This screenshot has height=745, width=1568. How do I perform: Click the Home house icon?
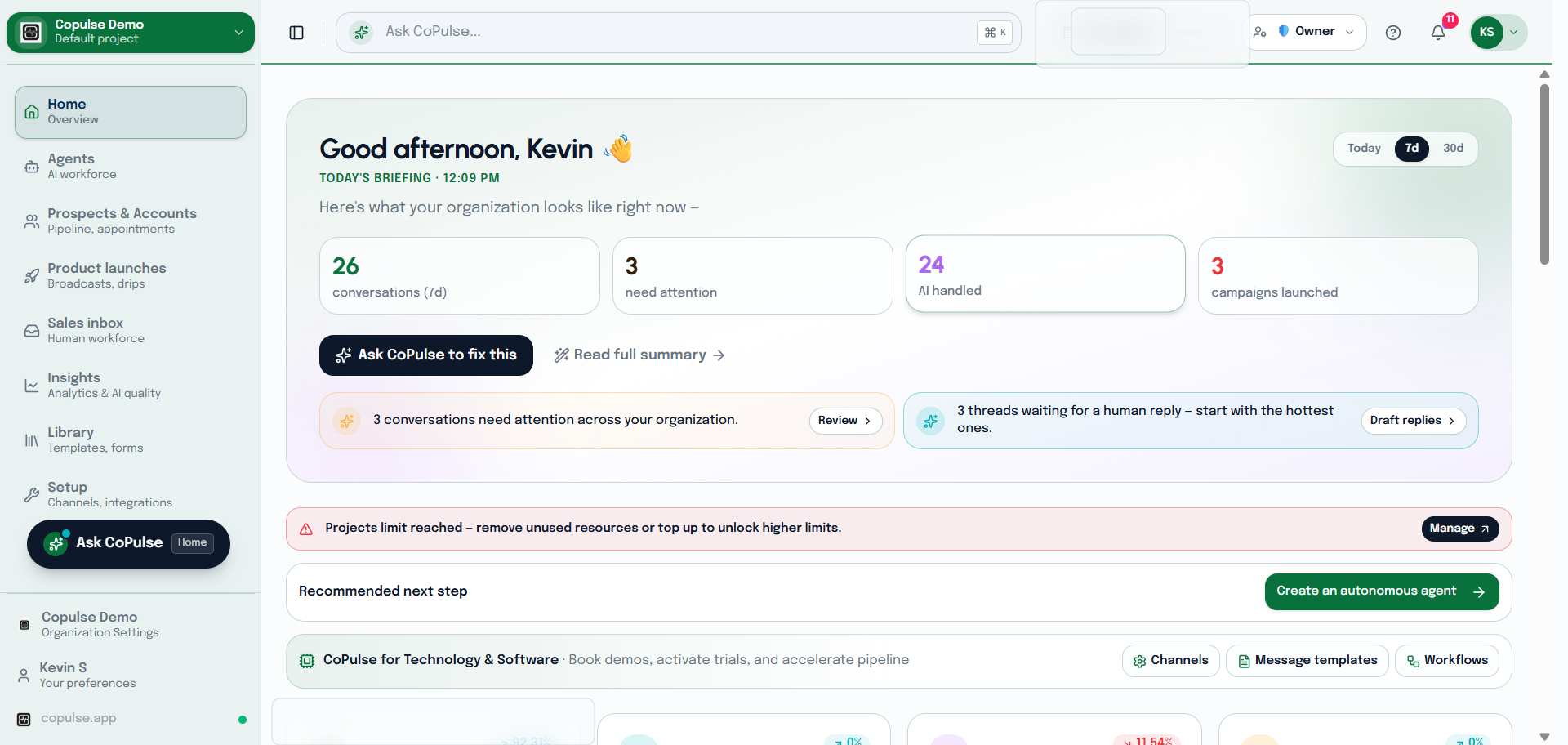[32, 112]
